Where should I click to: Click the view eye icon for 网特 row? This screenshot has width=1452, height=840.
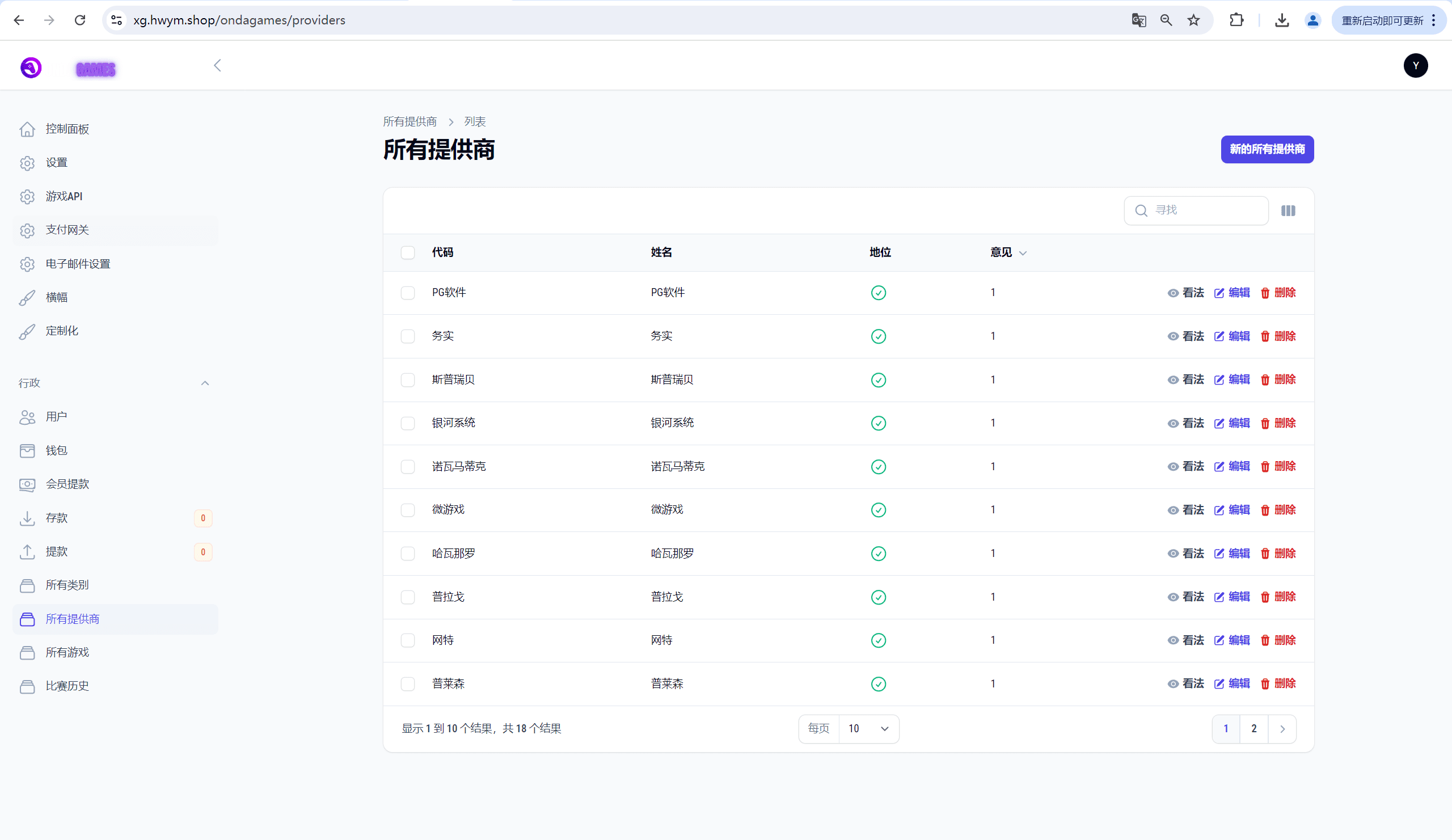(x=1172, y=640)
